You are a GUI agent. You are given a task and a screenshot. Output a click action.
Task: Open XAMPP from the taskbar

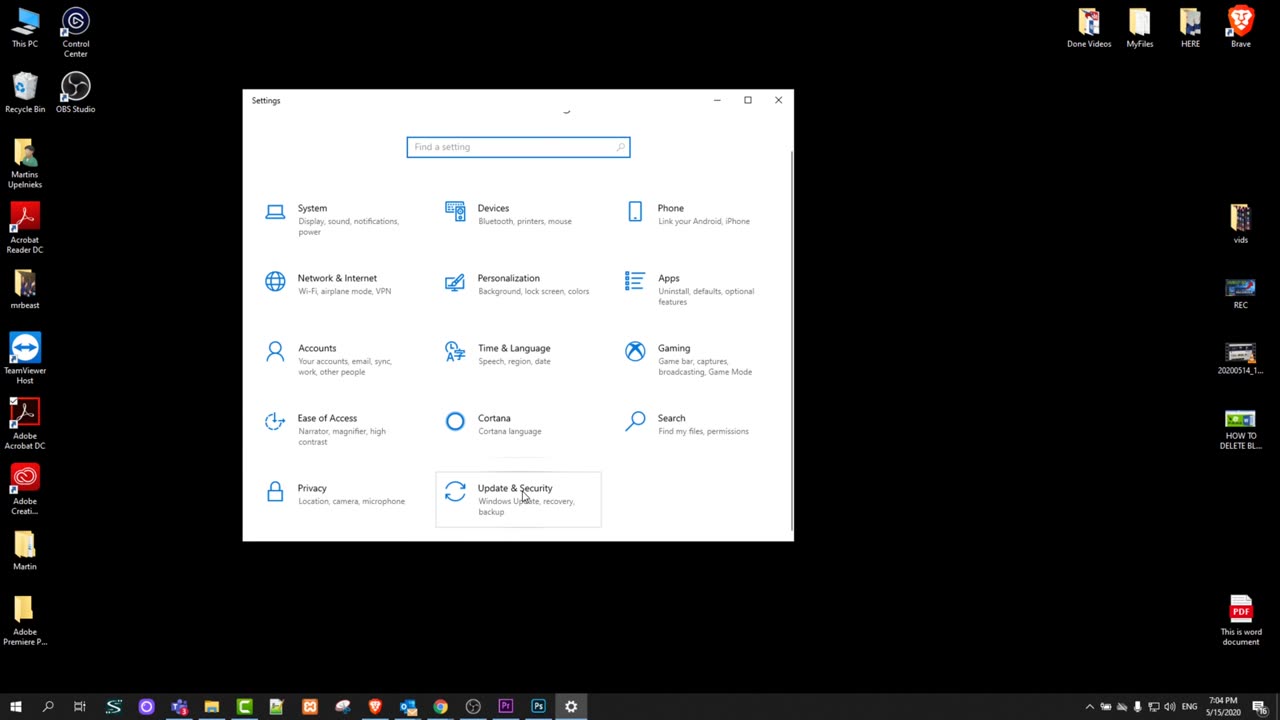pos(310,707)
